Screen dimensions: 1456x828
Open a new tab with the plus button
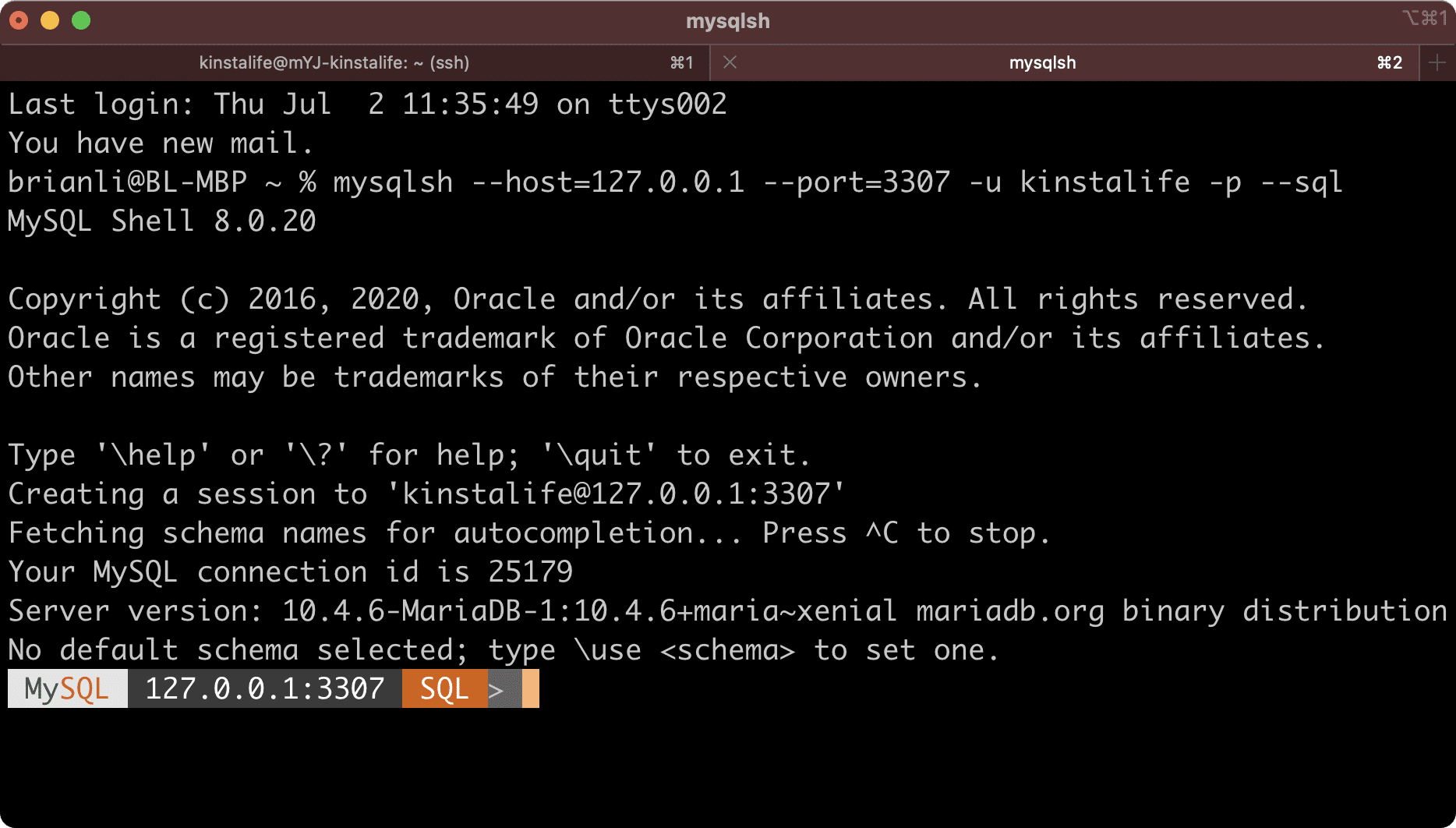pyautogui.click(x=1438, y=62)
